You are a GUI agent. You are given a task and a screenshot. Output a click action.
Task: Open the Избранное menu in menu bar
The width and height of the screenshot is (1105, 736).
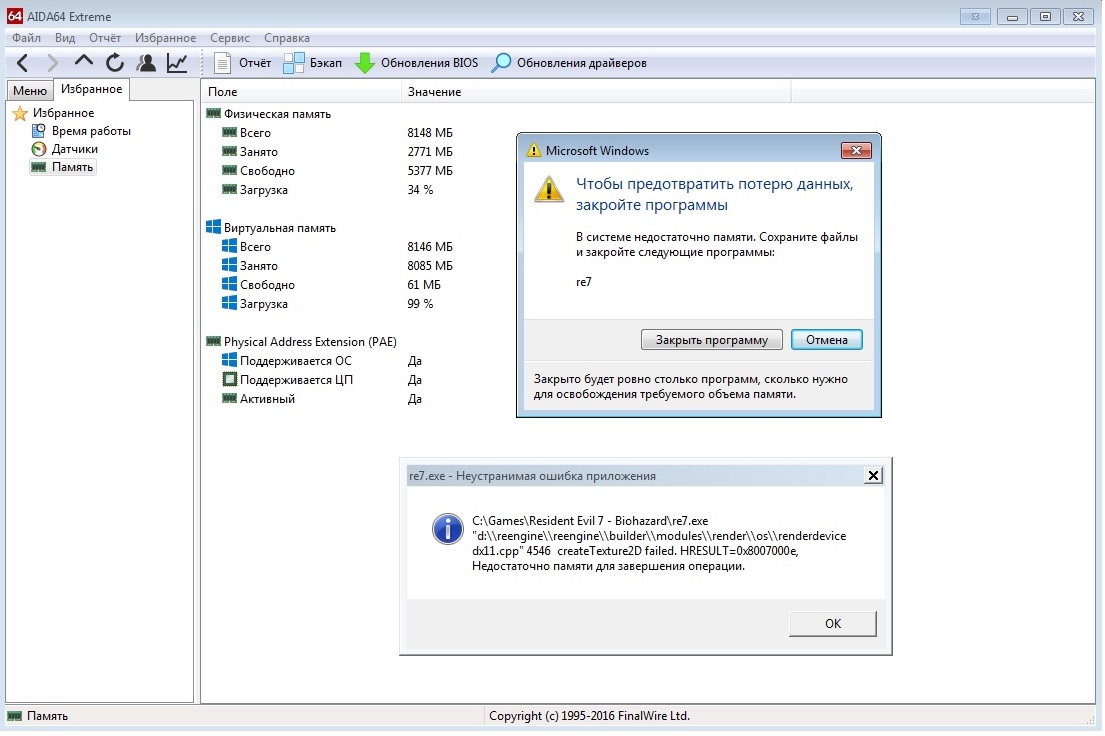(166, 38)
